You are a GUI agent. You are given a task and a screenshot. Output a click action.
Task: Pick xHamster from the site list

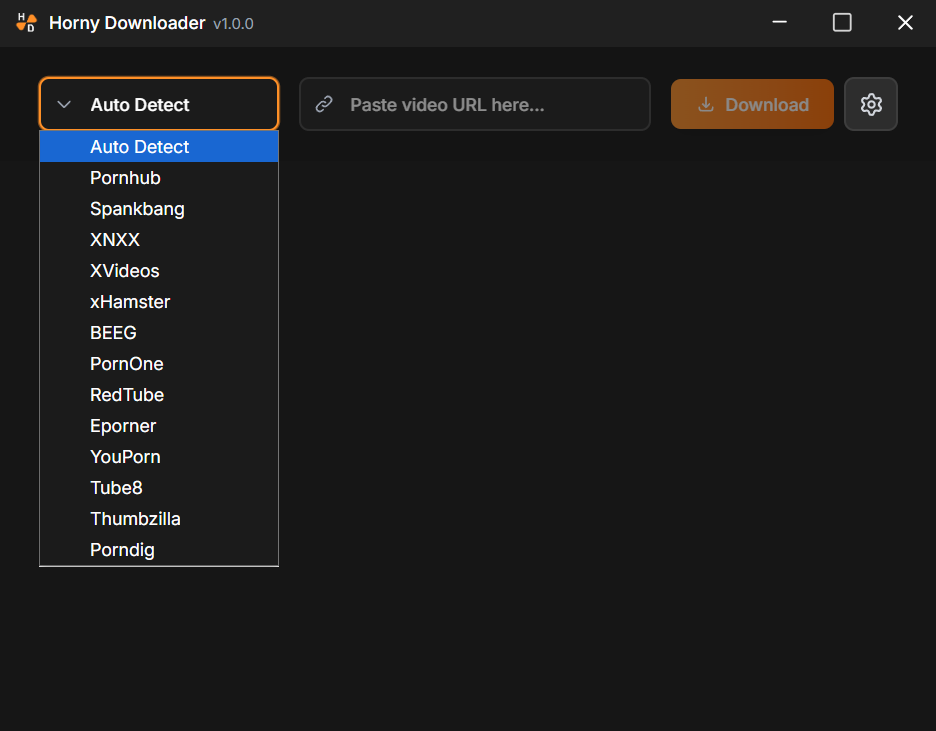tap(130, 302)
